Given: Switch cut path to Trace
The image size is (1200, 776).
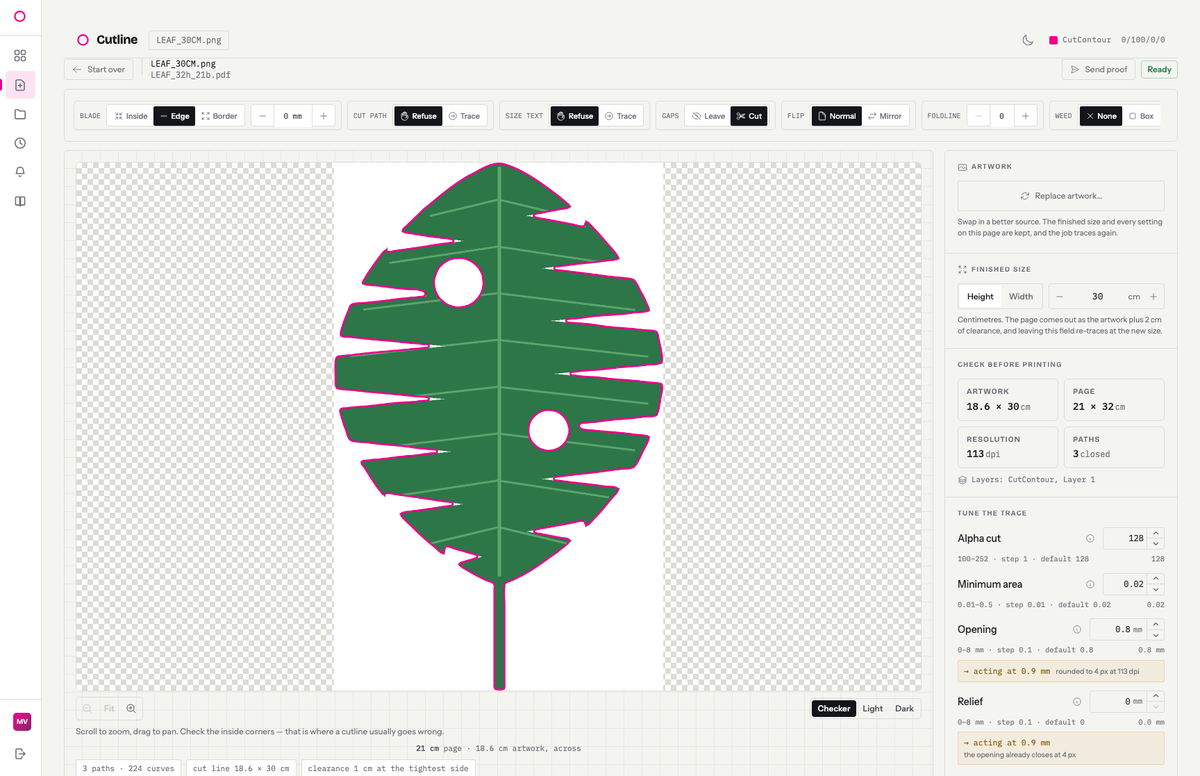Looking at the screenshot, I should click(463, 116).
